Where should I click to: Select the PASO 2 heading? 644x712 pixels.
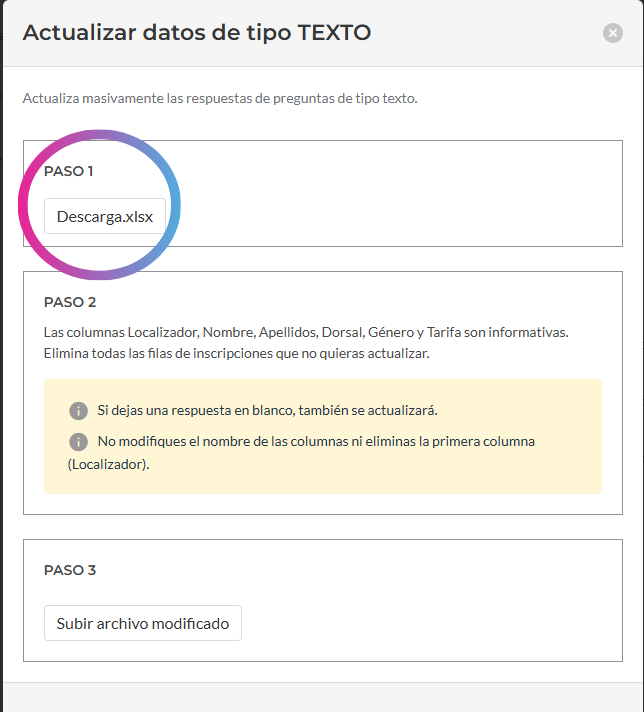click(70, 302)
